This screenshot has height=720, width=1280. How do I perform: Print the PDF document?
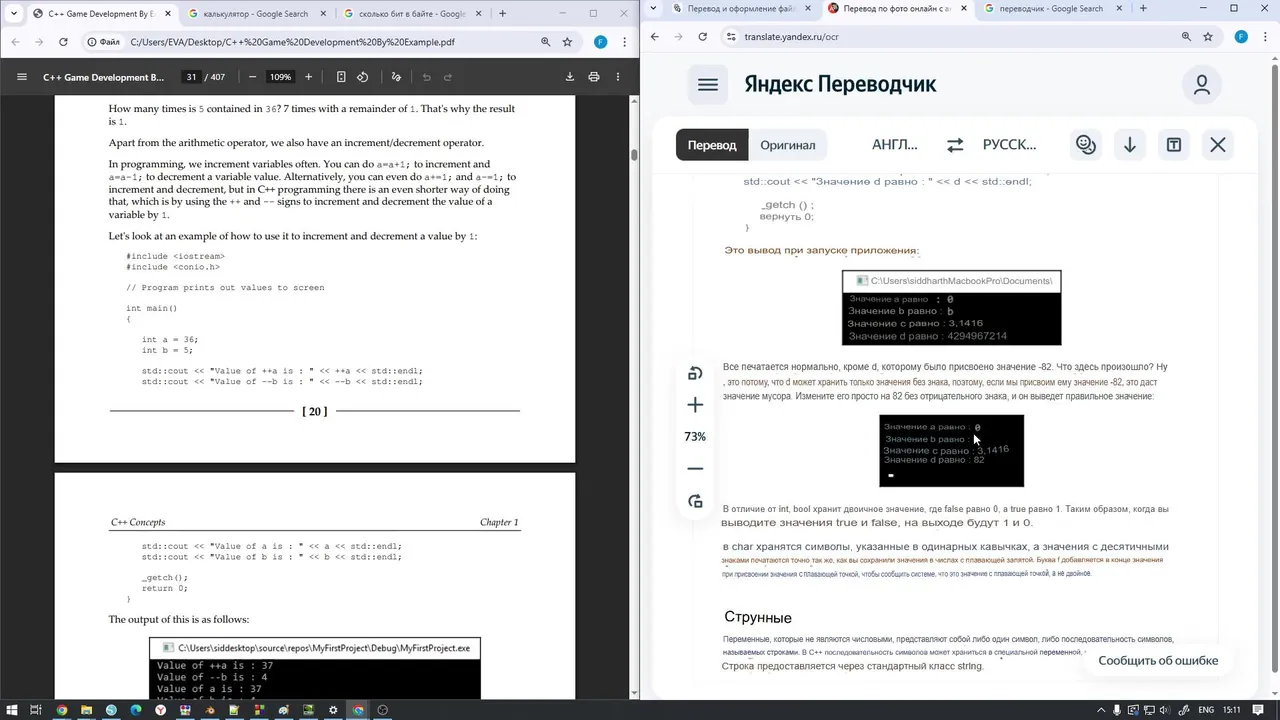(x=594, y=77)
